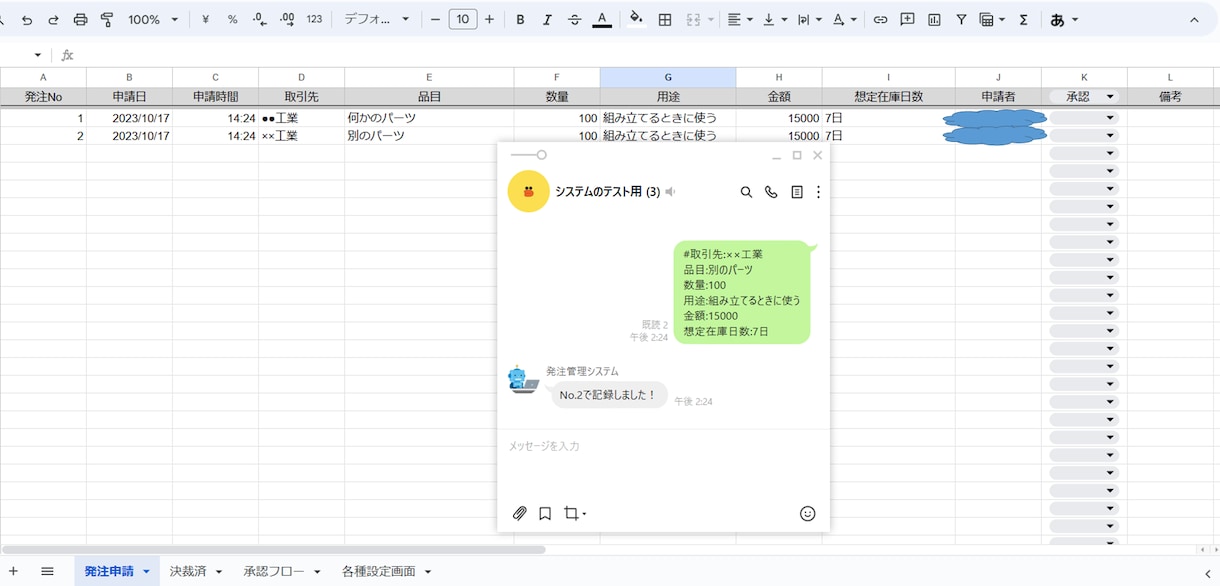
Task: Increase decimal places
Action: pos(287,20)
